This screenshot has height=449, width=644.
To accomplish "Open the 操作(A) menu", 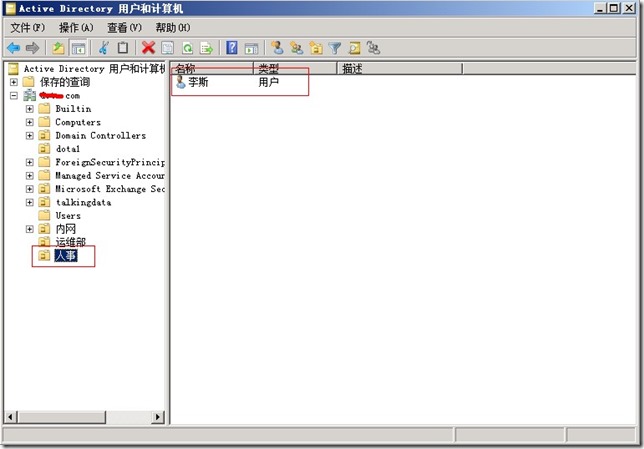I will 76,27.
